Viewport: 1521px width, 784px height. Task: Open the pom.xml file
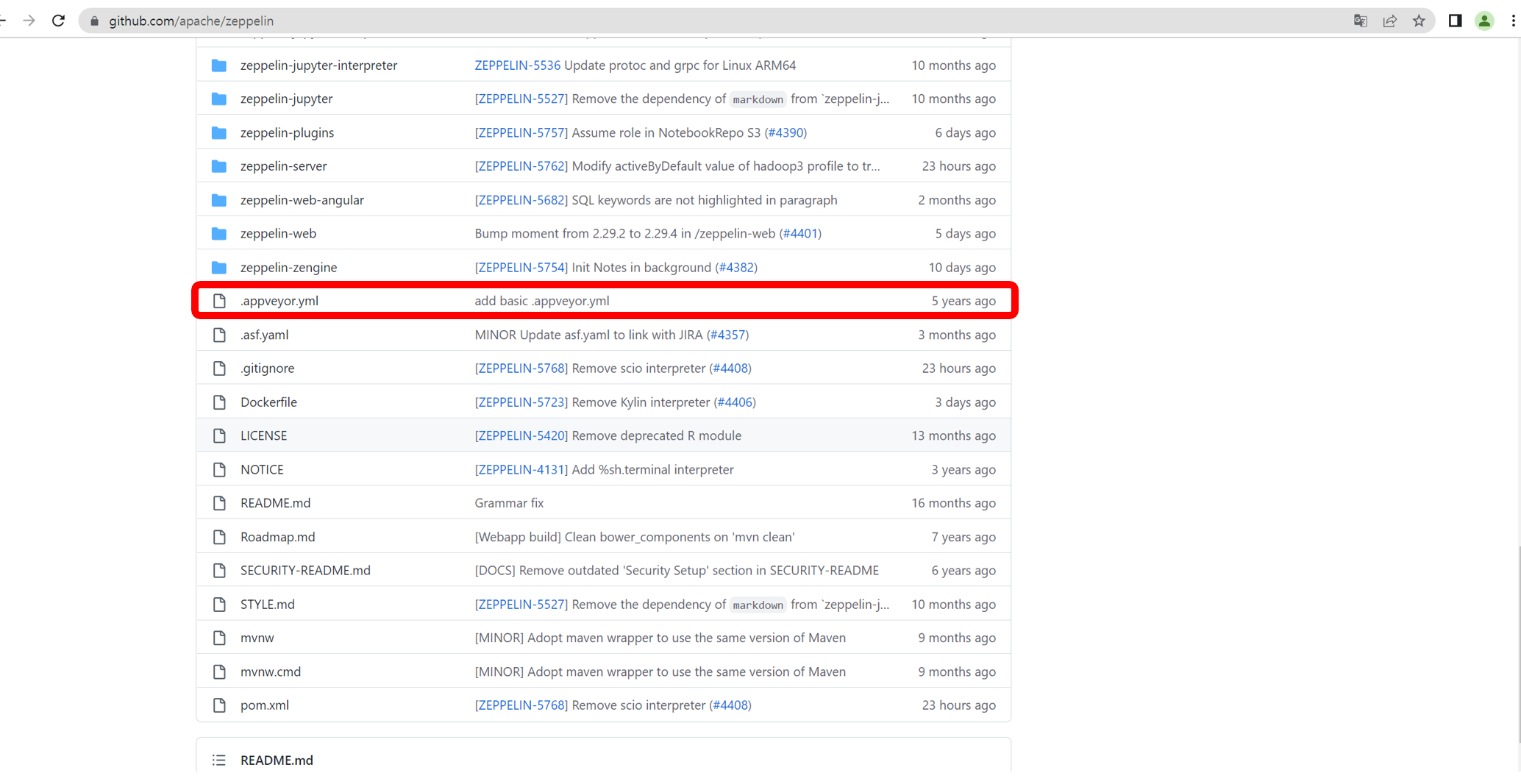pyautogui.click(x=265, y=705)
